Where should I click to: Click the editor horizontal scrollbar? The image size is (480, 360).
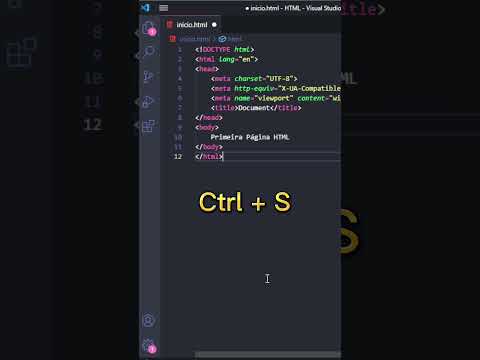pyautogui.click(x=268, y=355)
